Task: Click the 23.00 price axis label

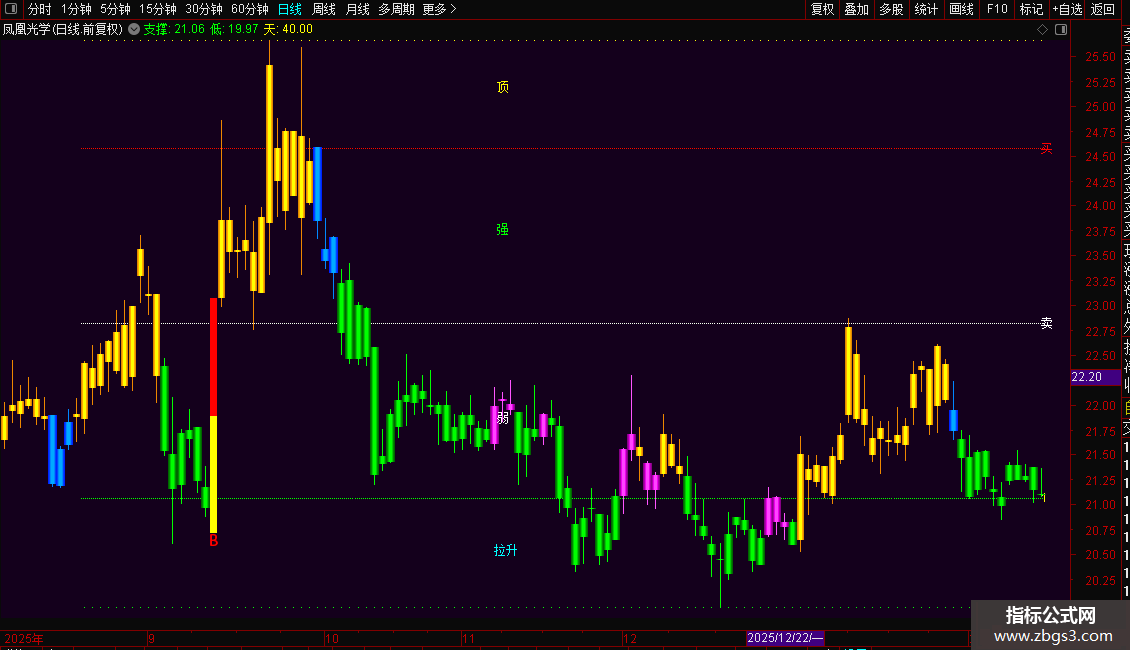Action: click(1100, 306)
